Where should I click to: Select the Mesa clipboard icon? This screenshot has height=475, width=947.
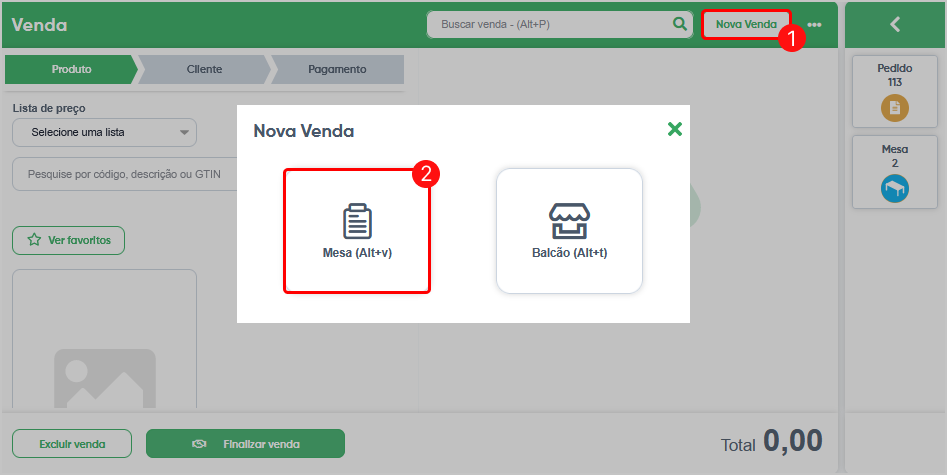pos(357,221)
